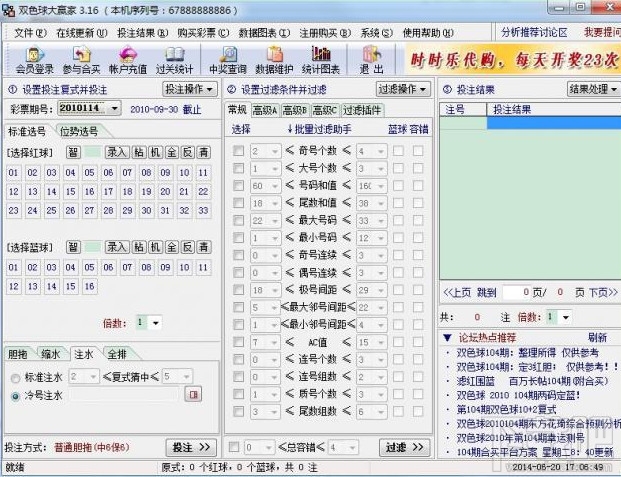Click the 过关统计 book icon
Image resolution: width=621 pixels, height=477 pixels.
(174, 60)
